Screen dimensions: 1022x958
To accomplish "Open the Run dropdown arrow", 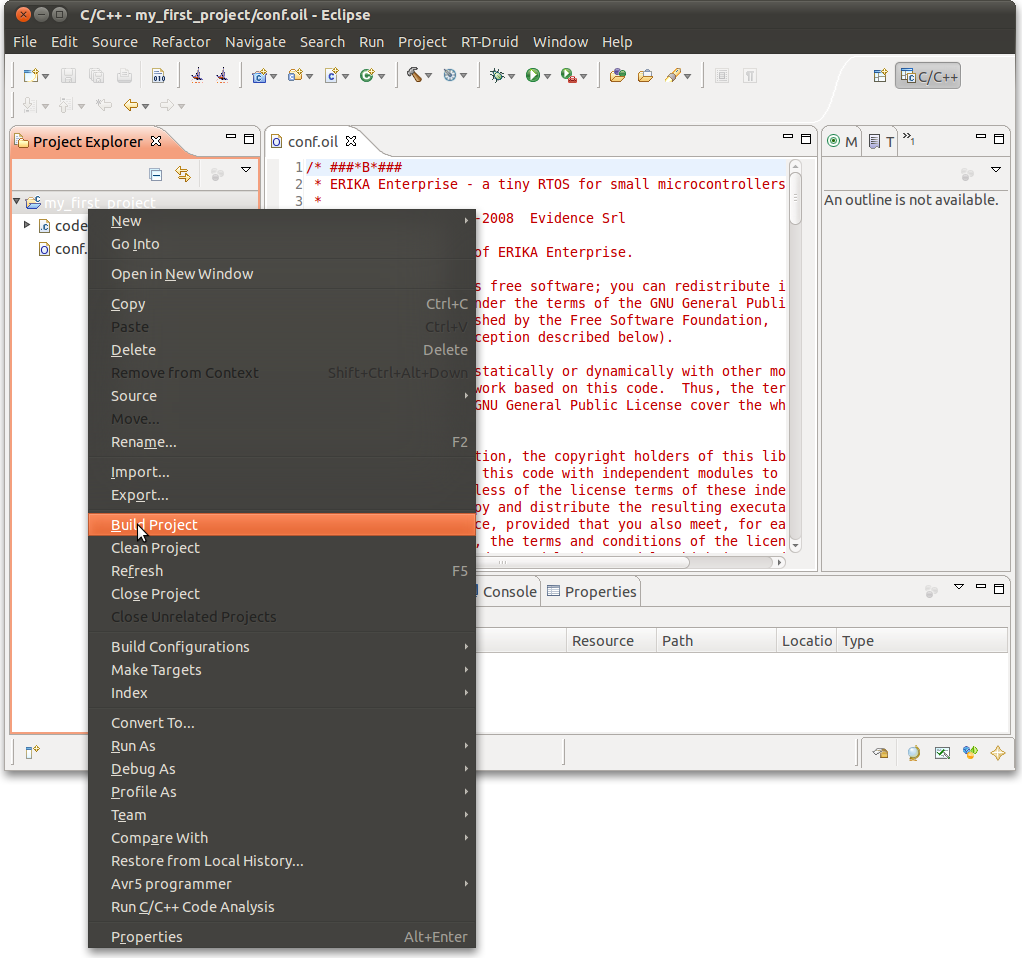I will pyautogui.click(x=548, y=77).
